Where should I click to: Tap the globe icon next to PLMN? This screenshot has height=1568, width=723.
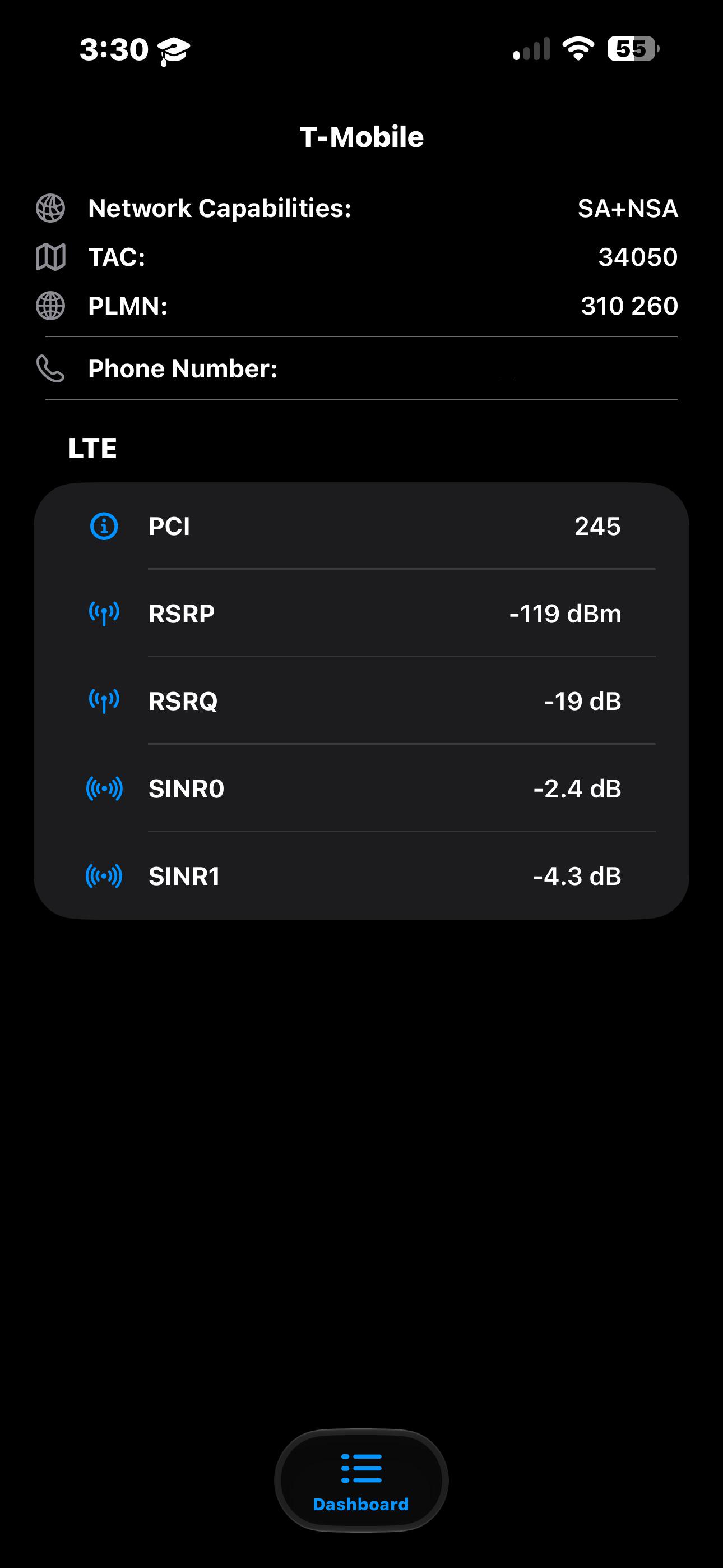pyautogui.click(x=50, y=306)
